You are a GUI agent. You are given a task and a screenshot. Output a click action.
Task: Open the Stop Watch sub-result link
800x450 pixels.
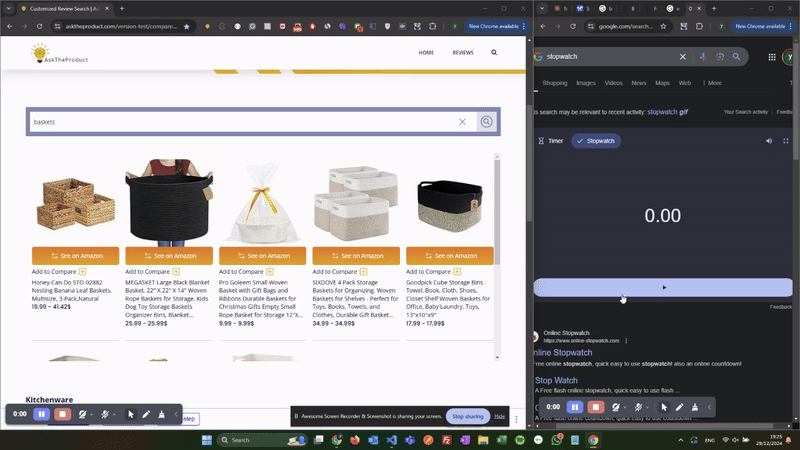tap(556, 380)
